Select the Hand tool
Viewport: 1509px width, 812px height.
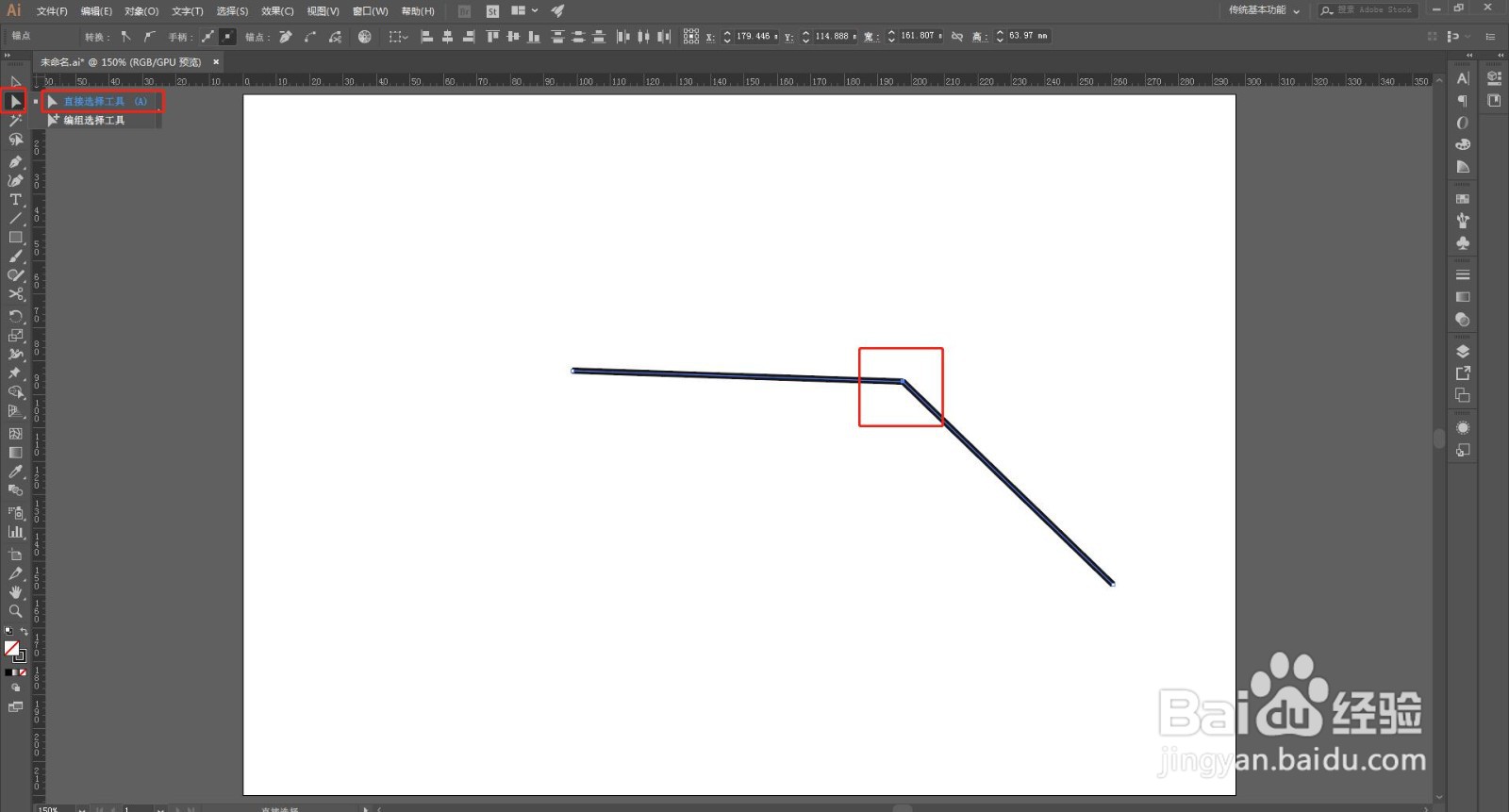coord(15,591)
